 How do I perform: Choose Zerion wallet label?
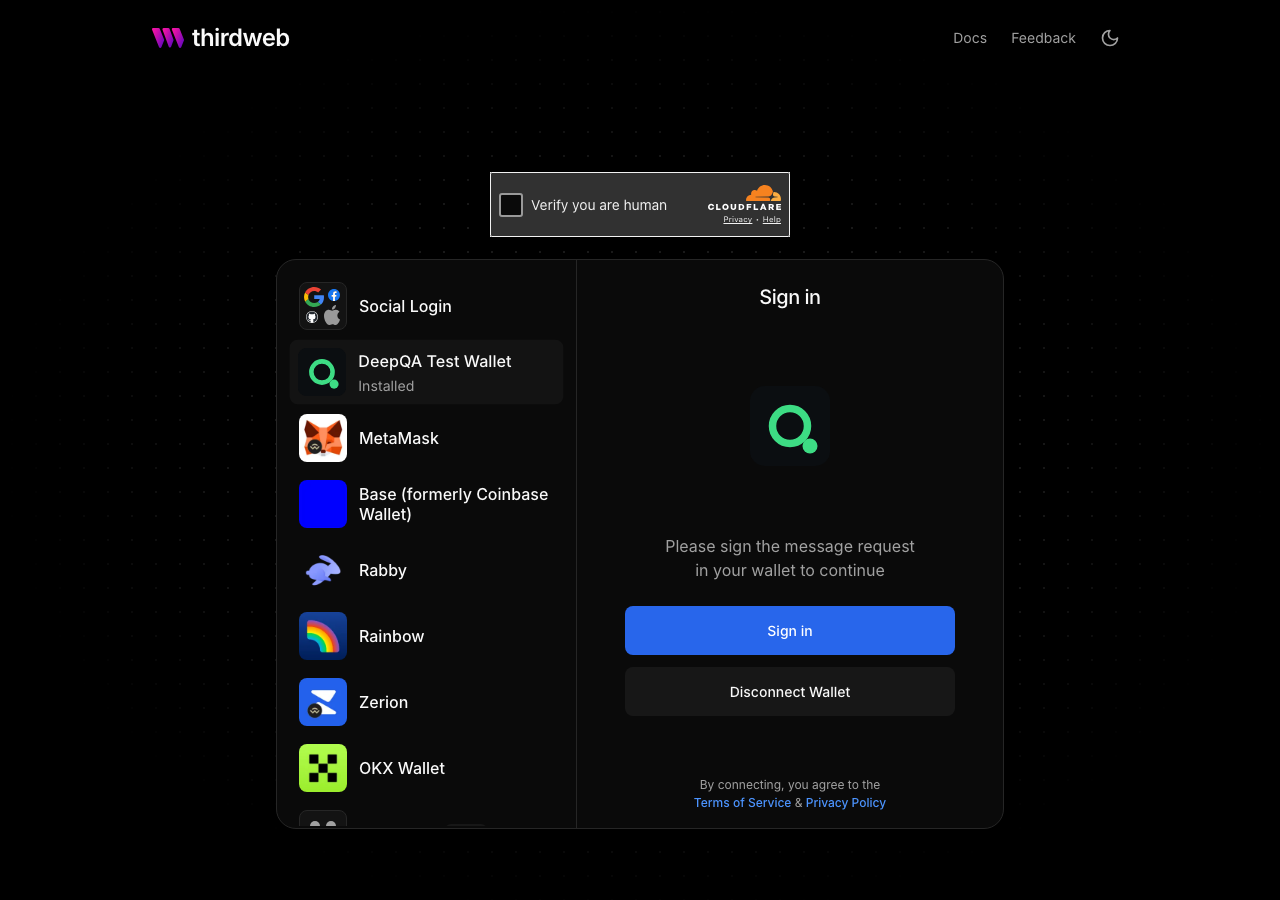[384, 702]
